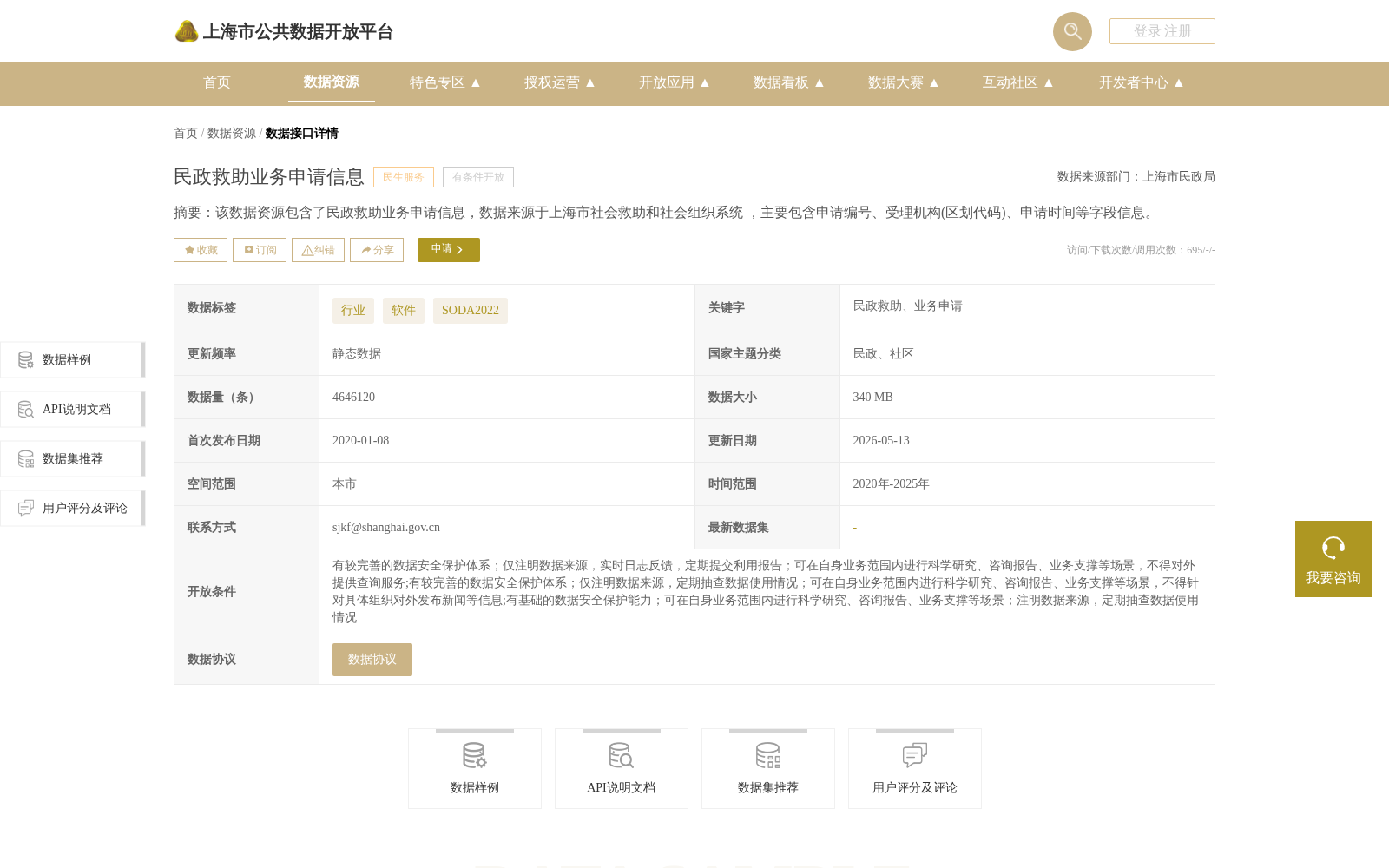Expand the 开放应用 menu arrow
This screenshot has height=868, width=1389.
[x=705, y=82]
